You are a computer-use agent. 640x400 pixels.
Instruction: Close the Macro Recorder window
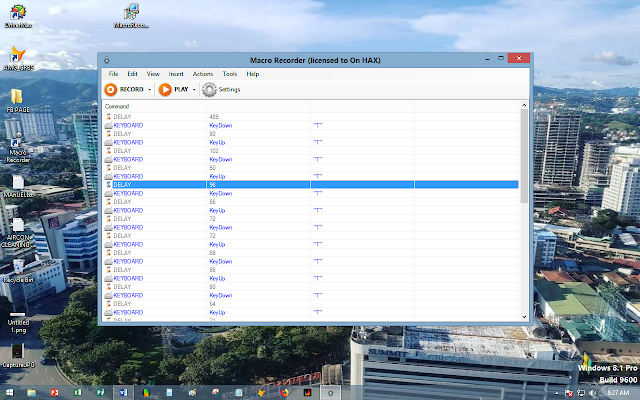click(519, 58)
